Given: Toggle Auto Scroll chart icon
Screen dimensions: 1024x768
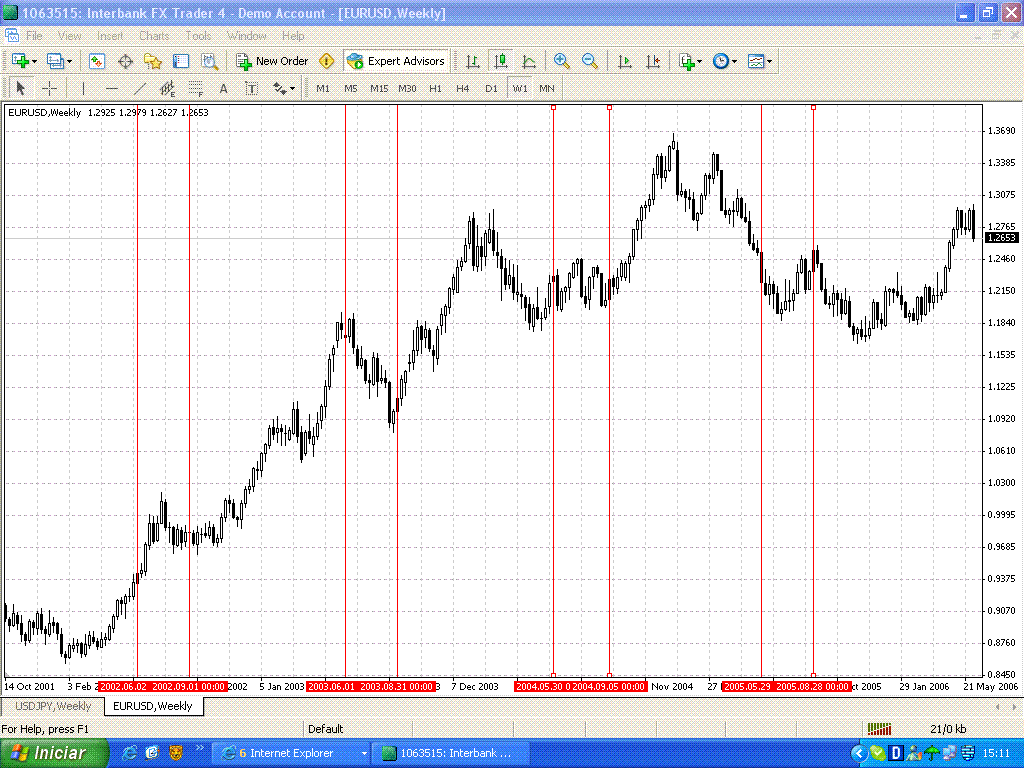Looking at the screenshot, I should pos(625,61).
